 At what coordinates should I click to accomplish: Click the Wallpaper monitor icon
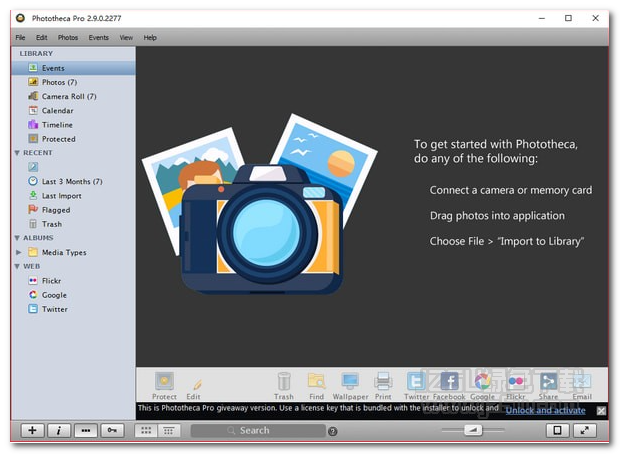[x=350, y=381]
